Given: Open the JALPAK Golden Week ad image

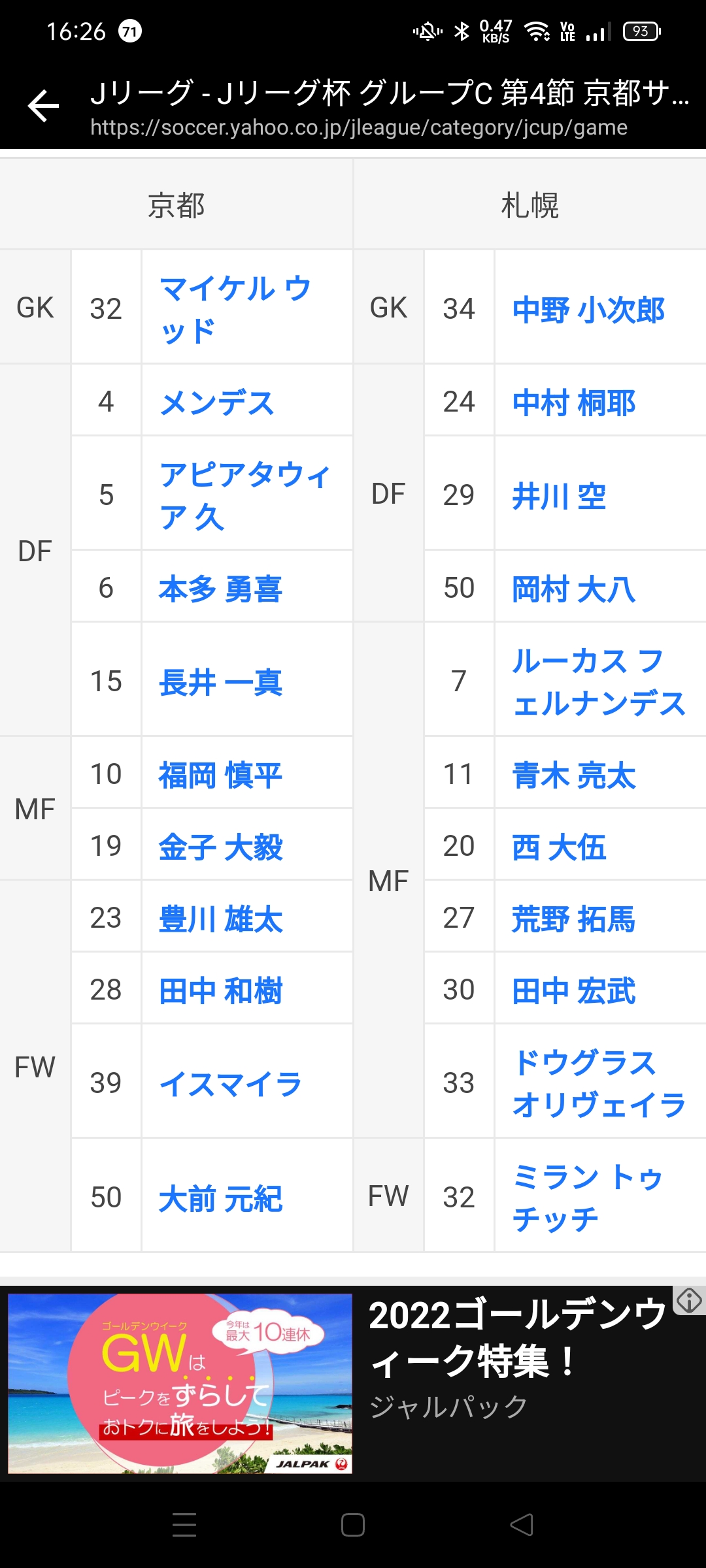Looking at the screenshot, I should click(180, 1383).
